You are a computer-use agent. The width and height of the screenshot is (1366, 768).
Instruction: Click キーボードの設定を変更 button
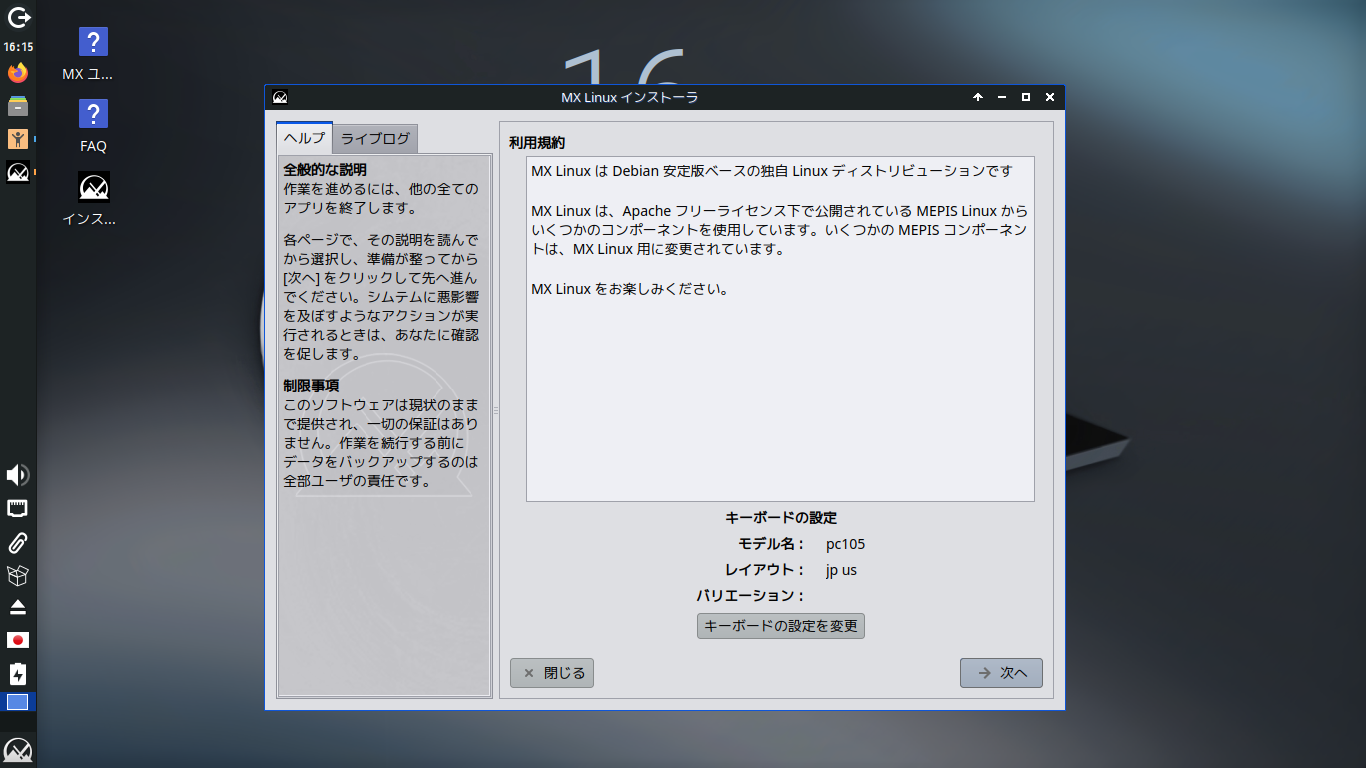coord(781,626)
